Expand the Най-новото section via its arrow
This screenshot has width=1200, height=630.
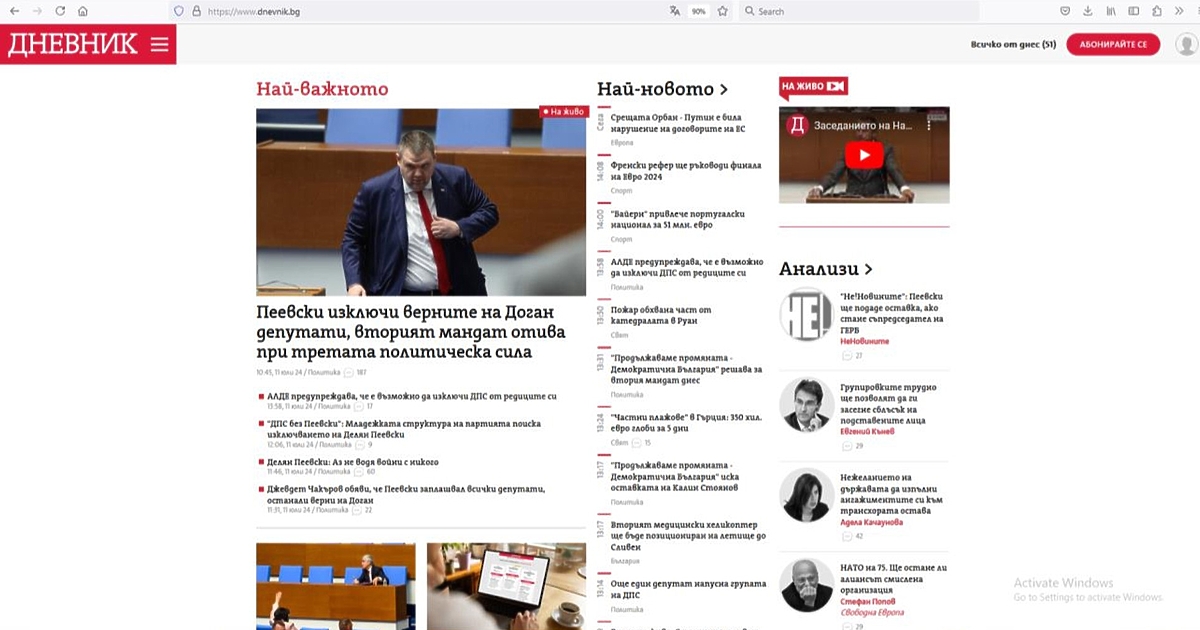coord(725,88)
